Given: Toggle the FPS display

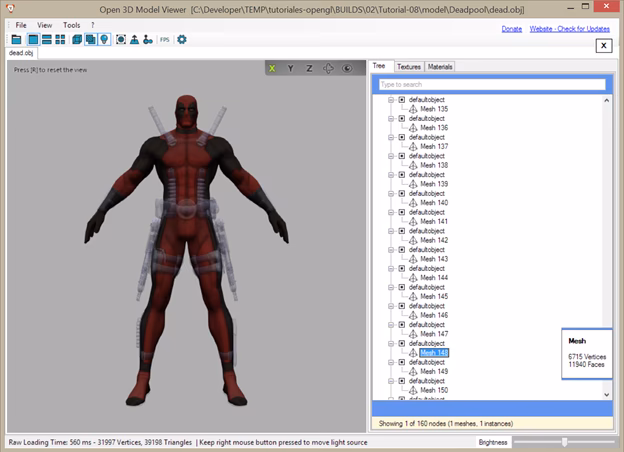Looking at the screenshot, I should click(x=165, y=39).
